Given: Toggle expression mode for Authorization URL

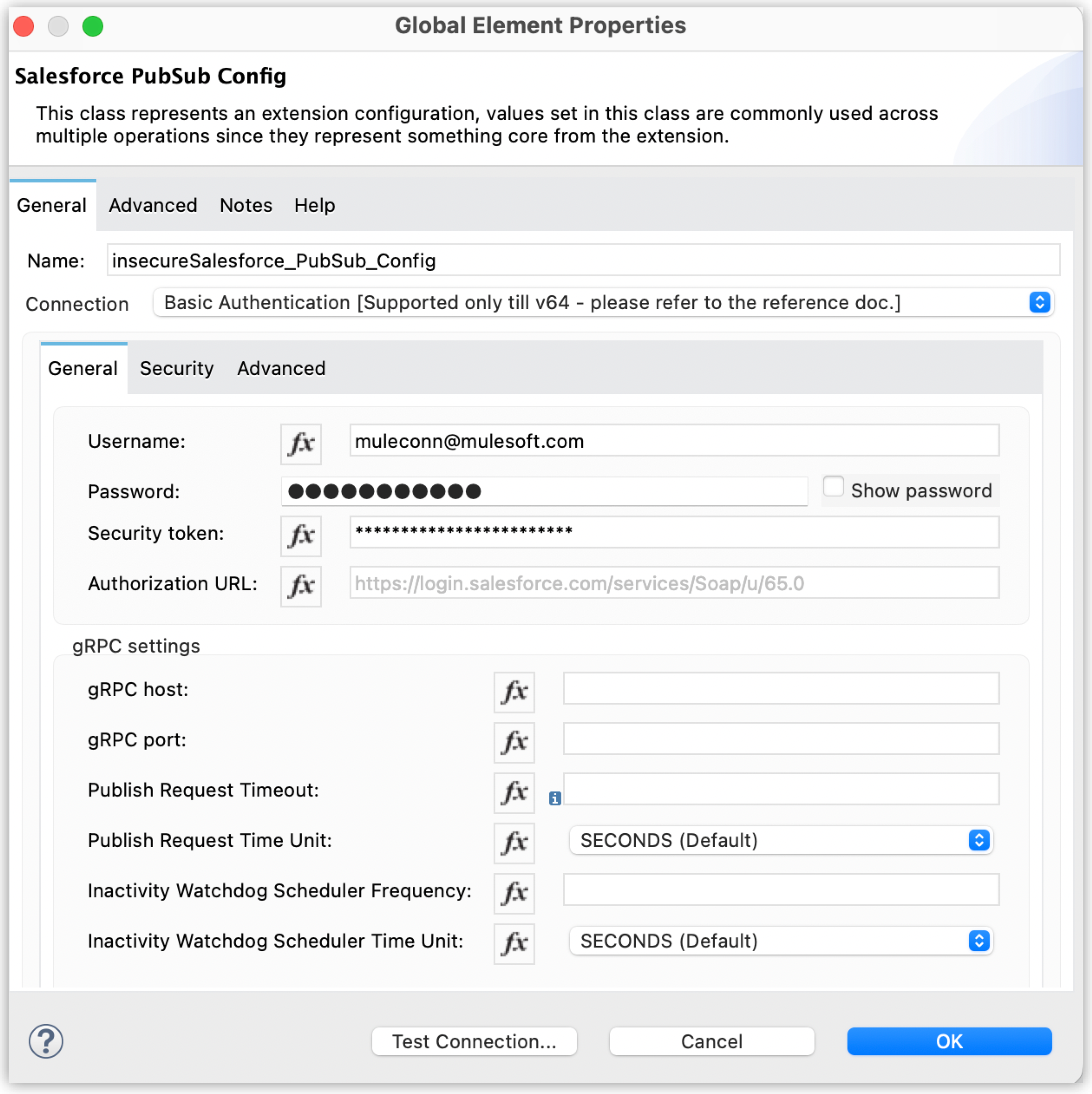Looking at the screenshot, I should pyautogui.click(x=301, y=586).
